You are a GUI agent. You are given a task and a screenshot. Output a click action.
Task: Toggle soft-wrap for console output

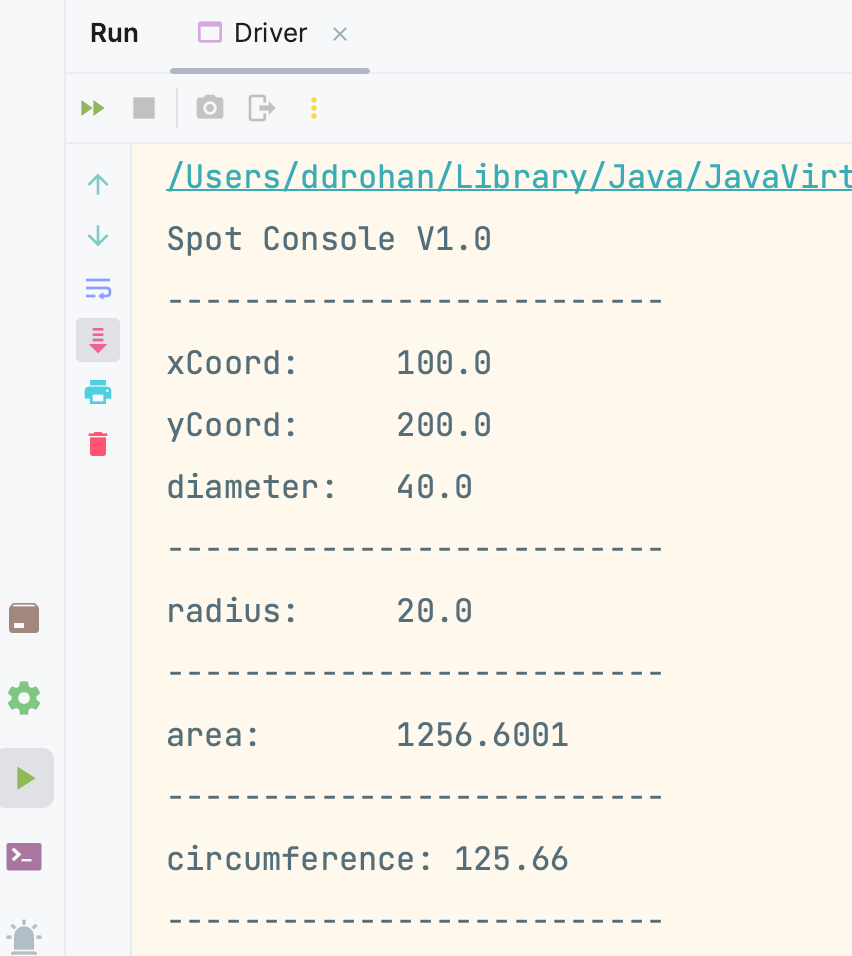tap(98, 289)
